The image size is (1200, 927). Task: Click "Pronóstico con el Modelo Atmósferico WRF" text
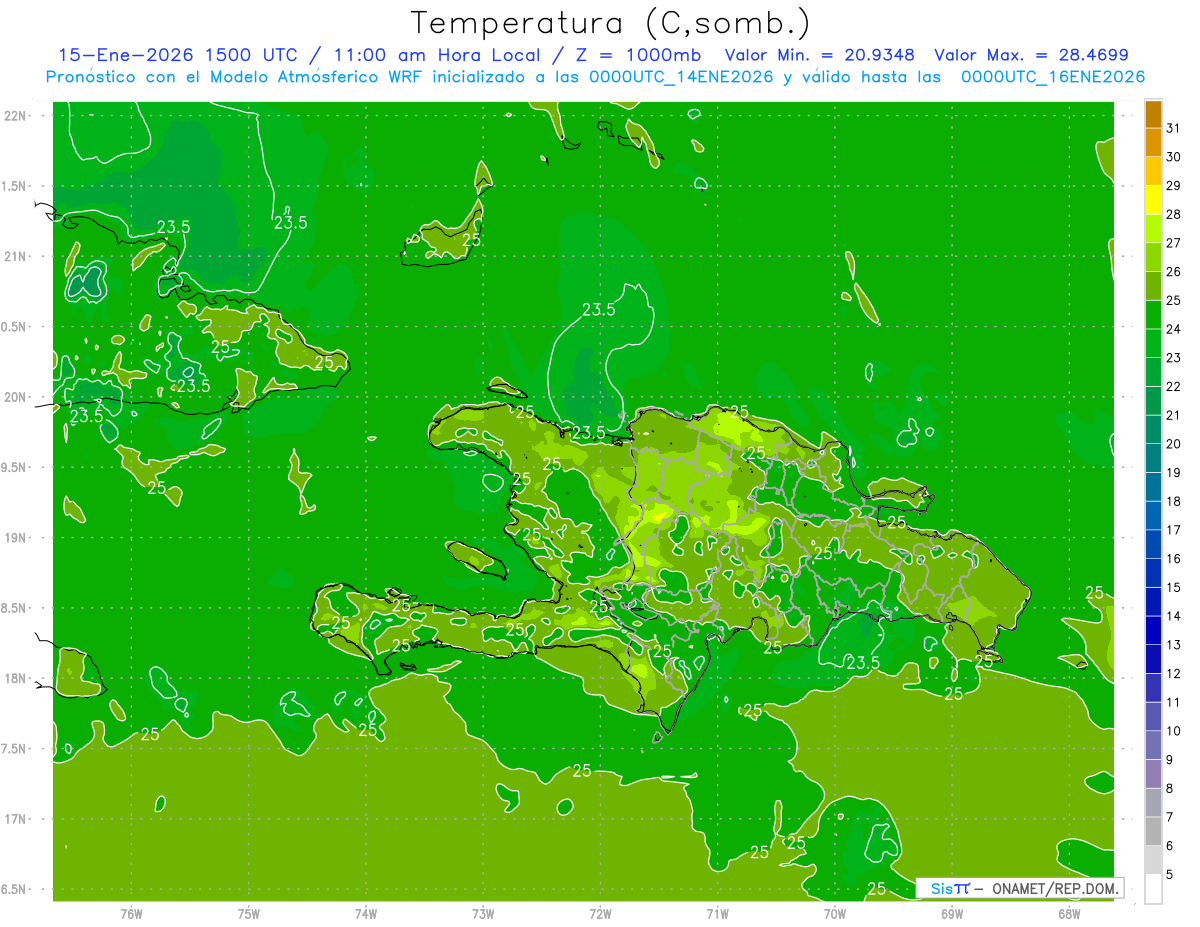236,77
